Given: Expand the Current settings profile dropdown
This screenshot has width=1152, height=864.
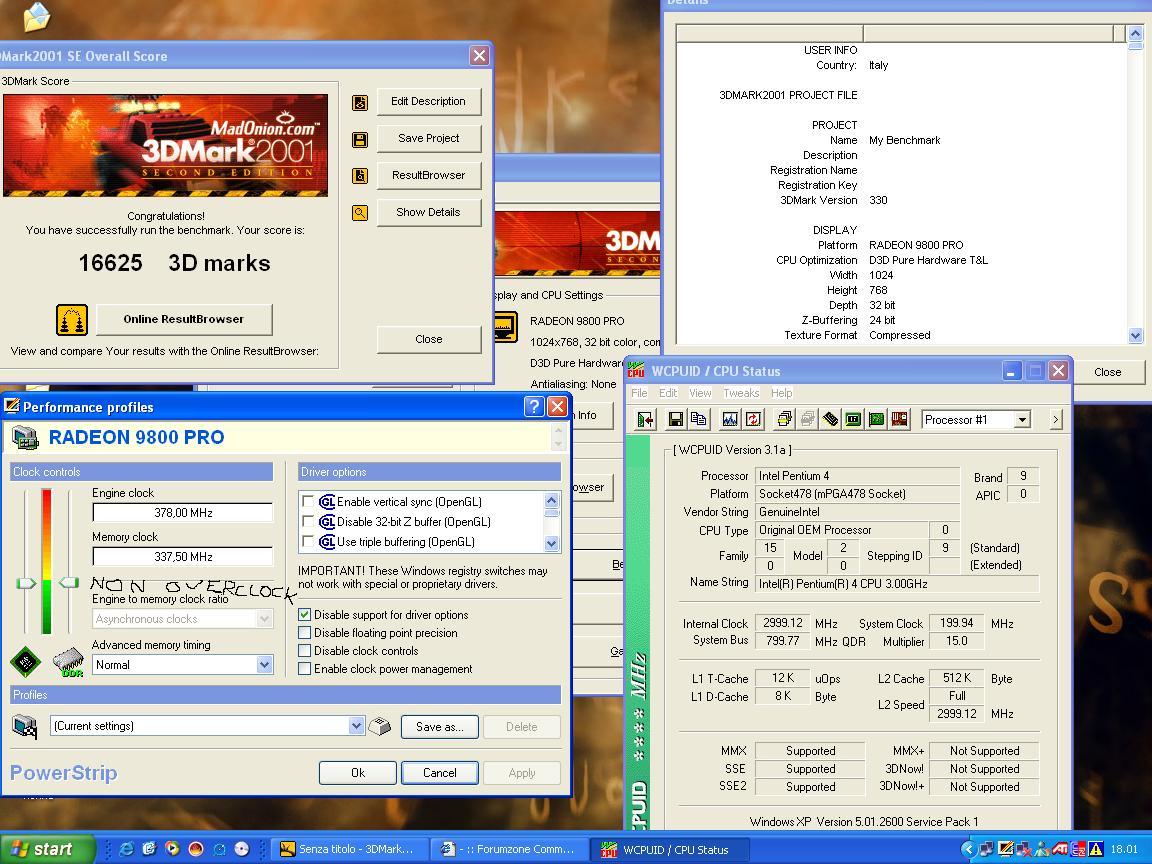Looking at the screenshot, I should tap(356, 726).
